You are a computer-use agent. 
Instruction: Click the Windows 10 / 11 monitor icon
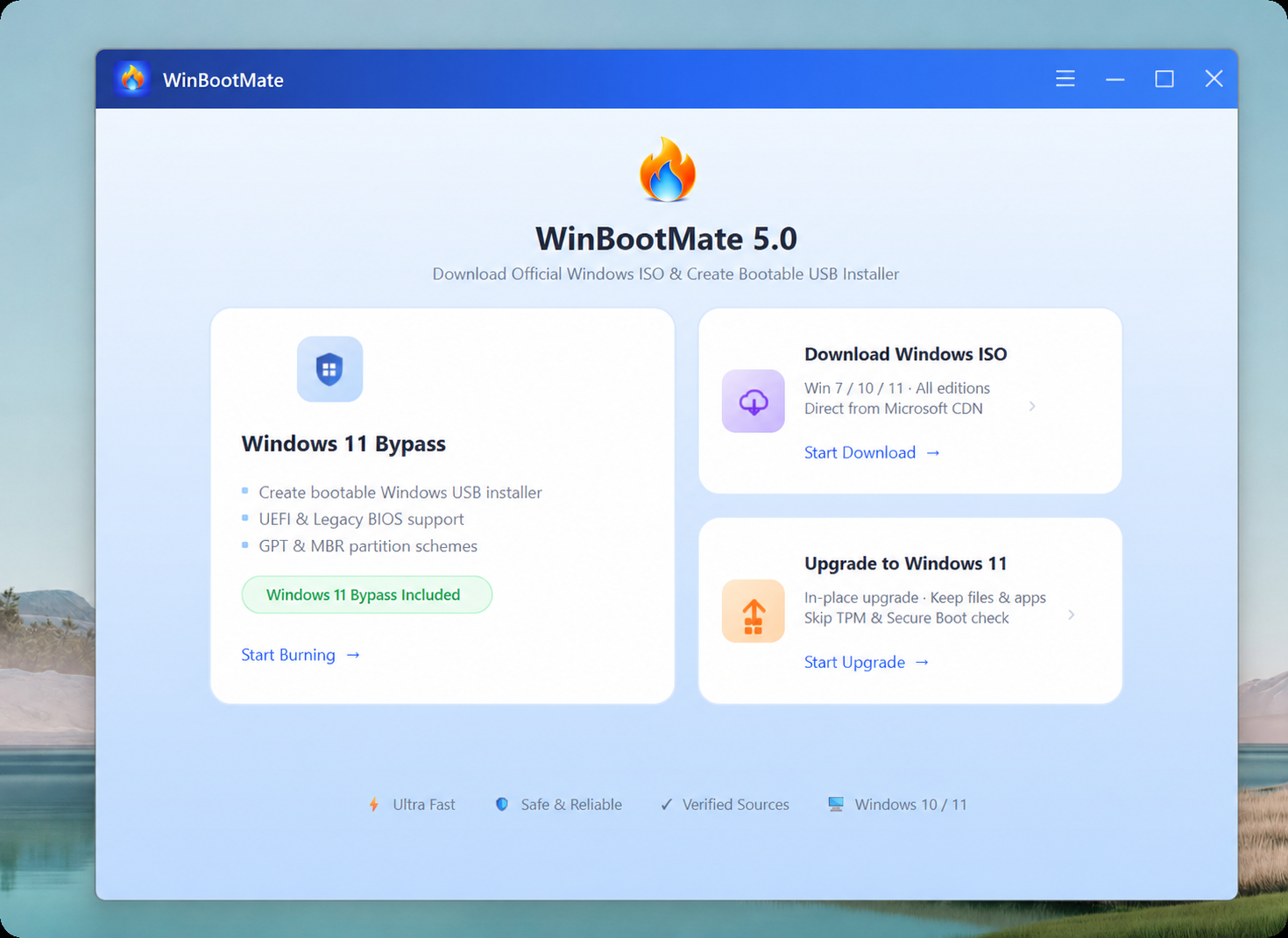click(x=836, y=805)
